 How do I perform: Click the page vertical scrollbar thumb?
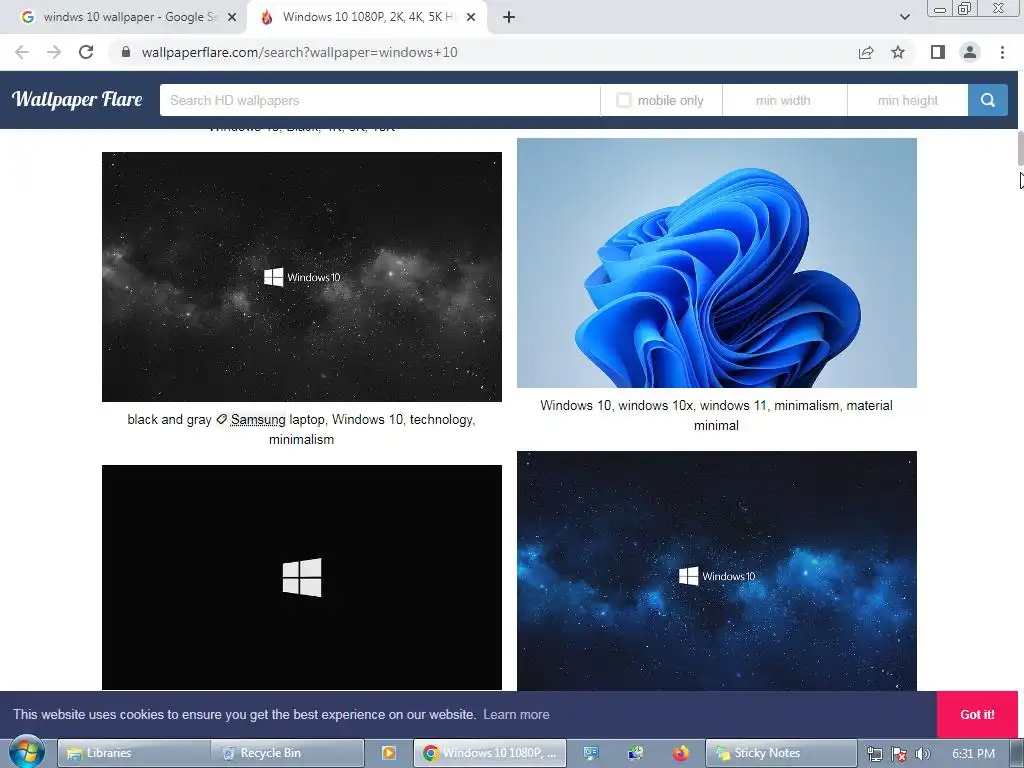(x=1019, y=148)
